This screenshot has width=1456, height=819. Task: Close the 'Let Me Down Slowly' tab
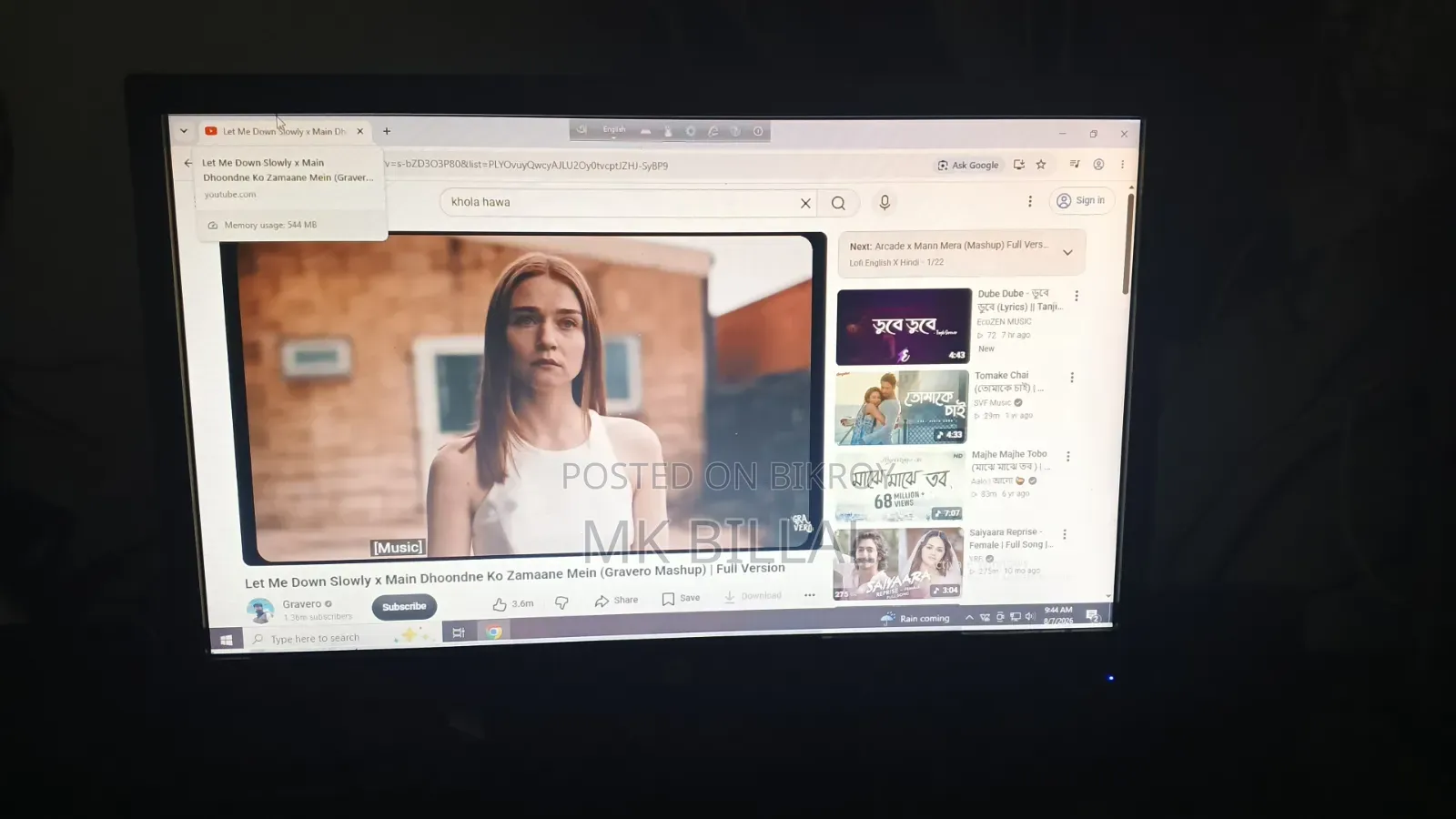360,131
